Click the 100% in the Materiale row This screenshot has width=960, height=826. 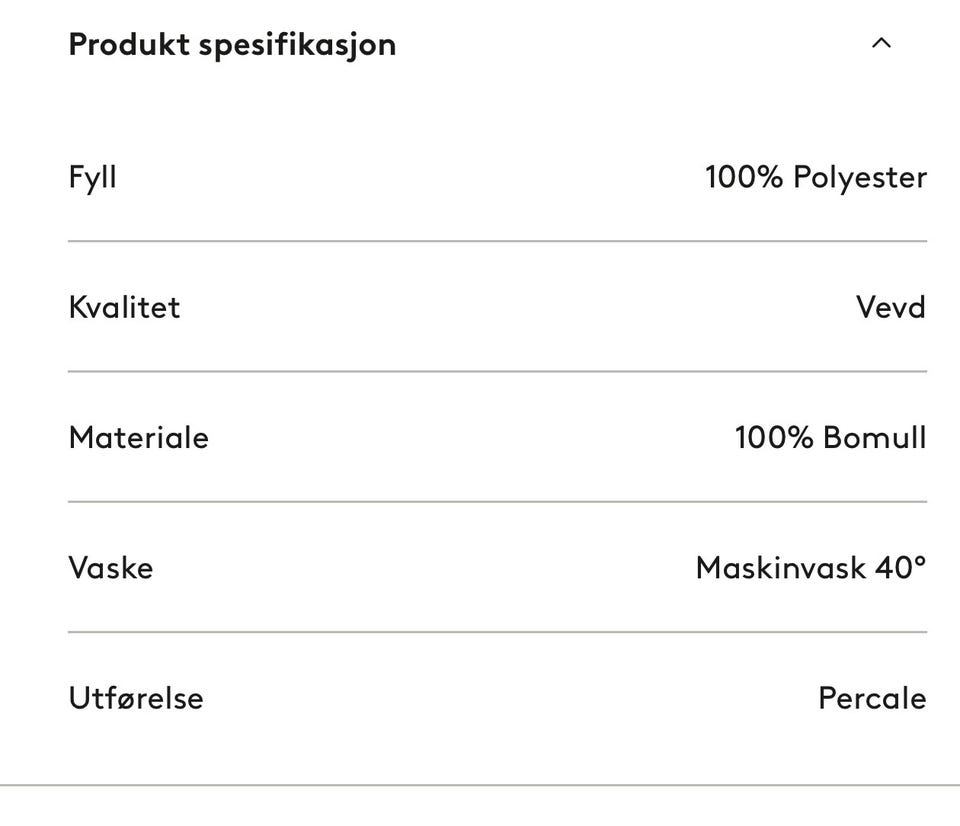click(x=774, y=438)
